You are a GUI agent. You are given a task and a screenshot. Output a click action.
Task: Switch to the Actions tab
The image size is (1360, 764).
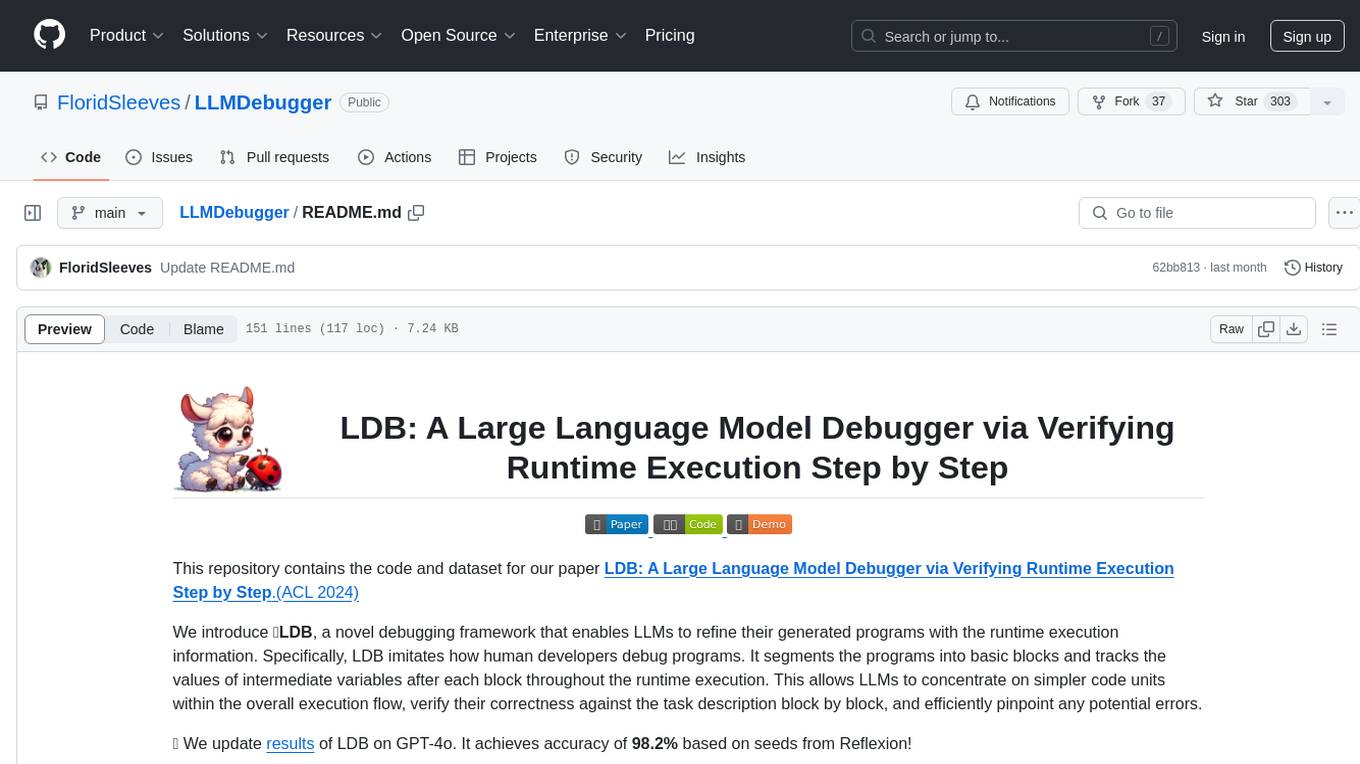[x=394, y=157]
